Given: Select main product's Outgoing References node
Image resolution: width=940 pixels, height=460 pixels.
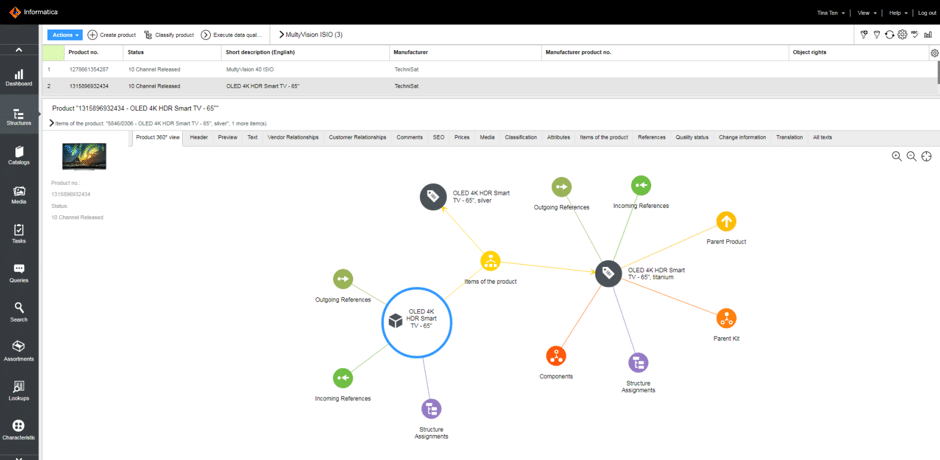Looking at the screenshot, I should (x=343, y=279).
